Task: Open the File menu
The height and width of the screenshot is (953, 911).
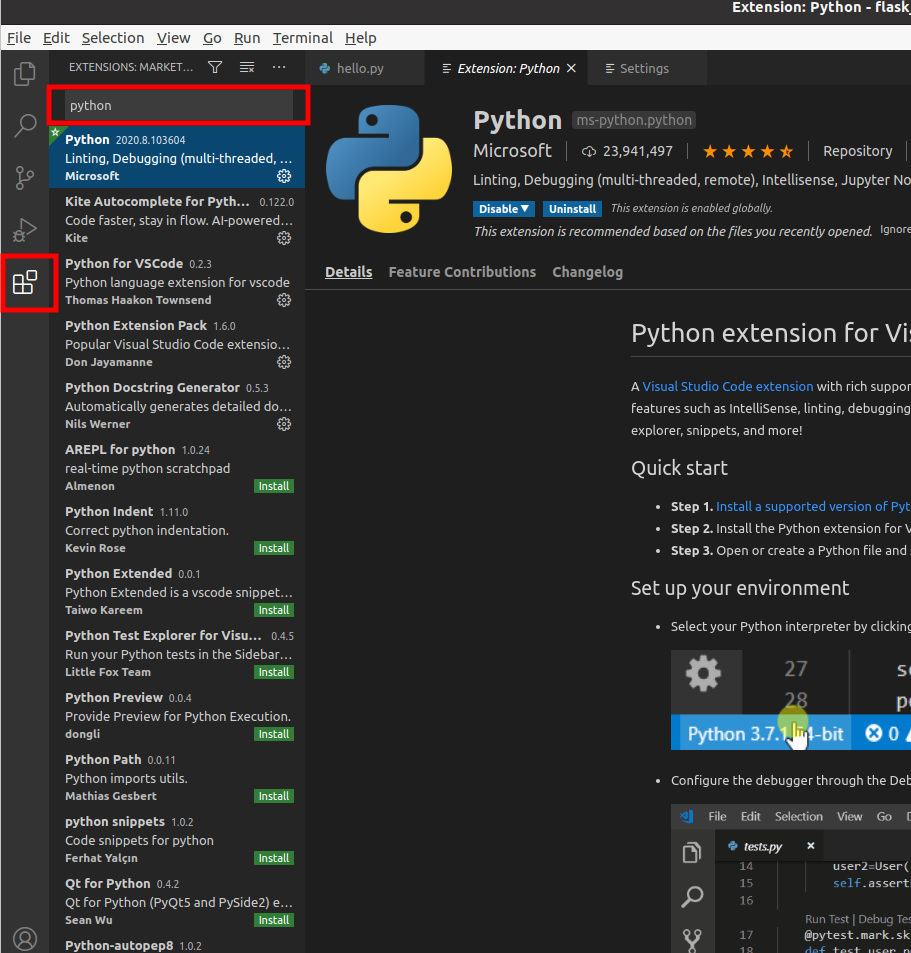Action: (x=19, y=38)
